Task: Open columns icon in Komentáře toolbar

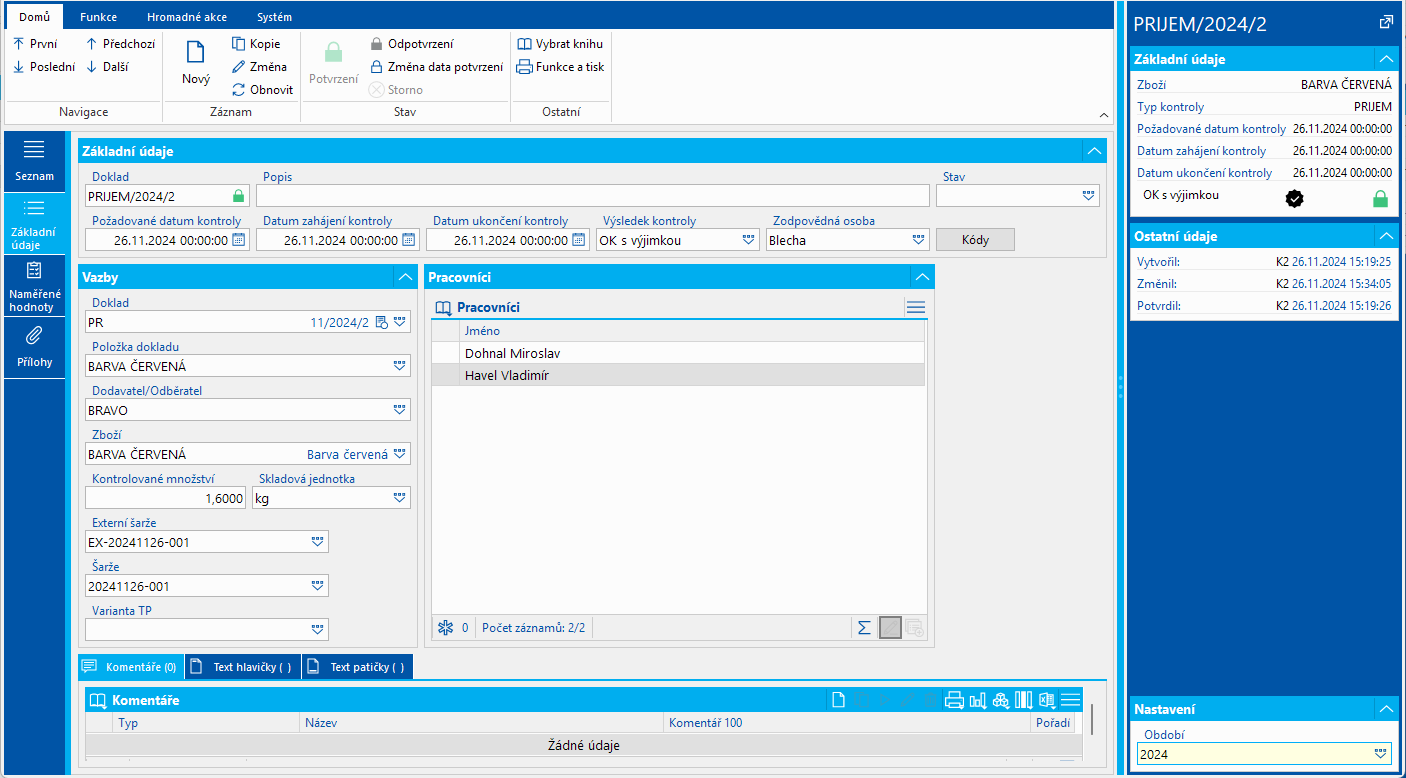Action: [x=1024, y=700]
